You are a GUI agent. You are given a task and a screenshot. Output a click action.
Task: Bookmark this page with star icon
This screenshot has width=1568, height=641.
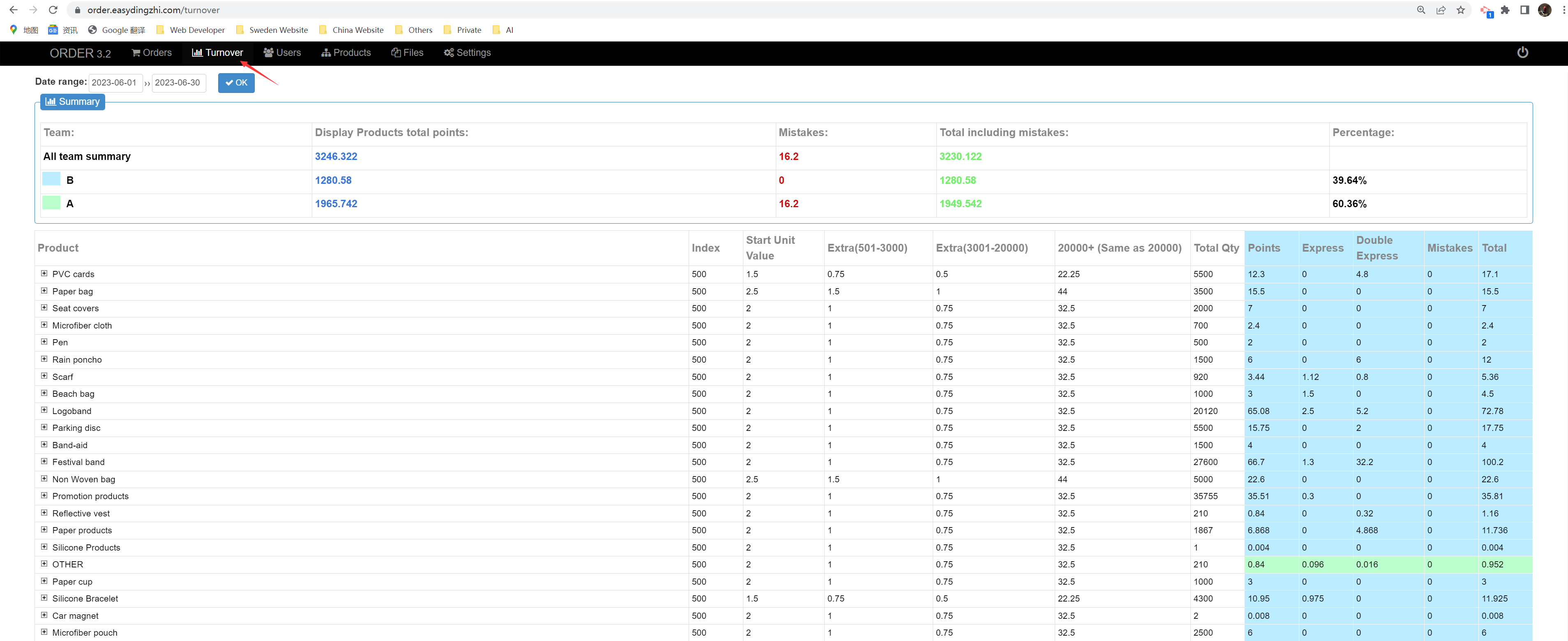click(1460, 10)
